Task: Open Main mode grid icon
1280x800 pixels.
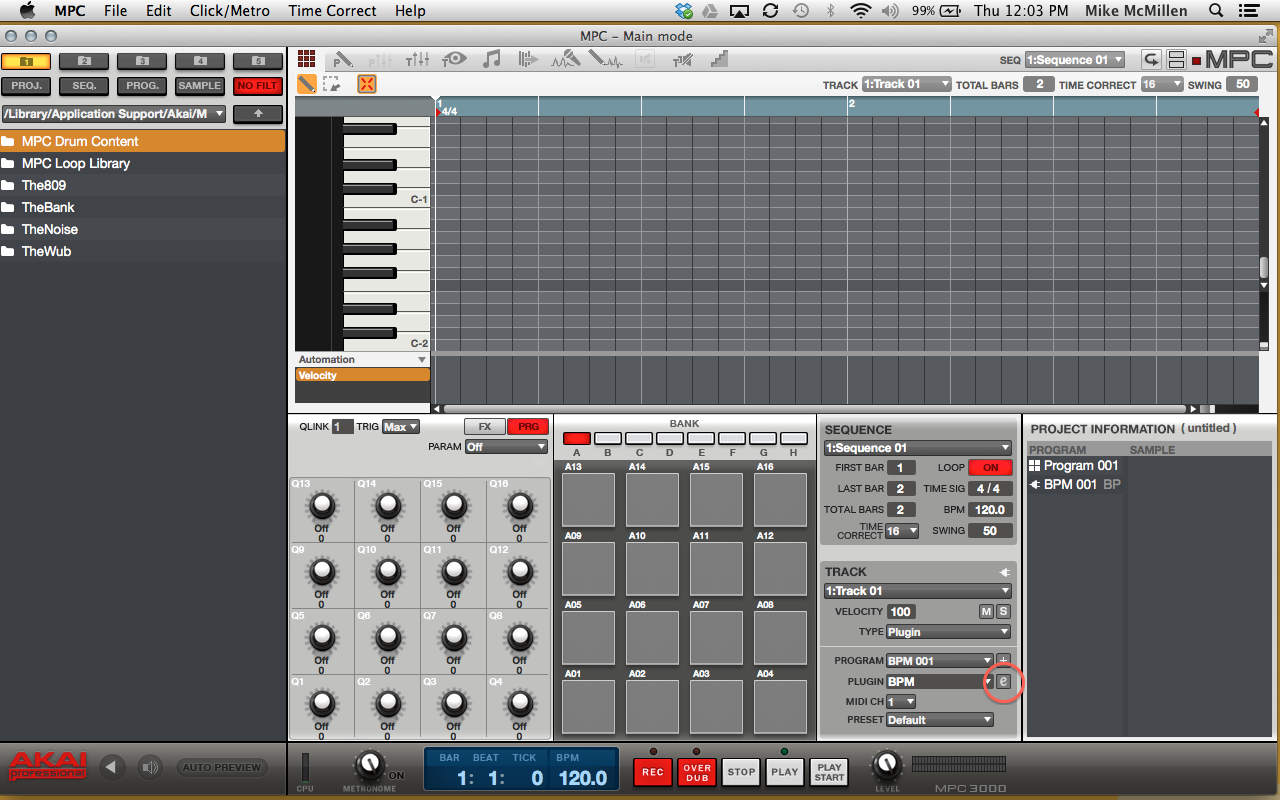Action: pos(306,60)
